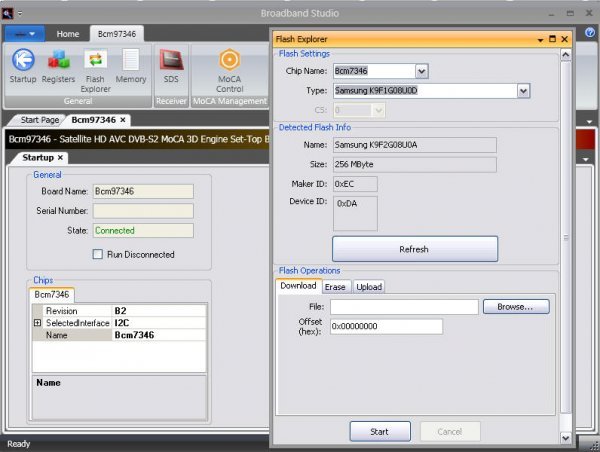
Task: Click the Device ID 0xDA field
Action: 355,214
